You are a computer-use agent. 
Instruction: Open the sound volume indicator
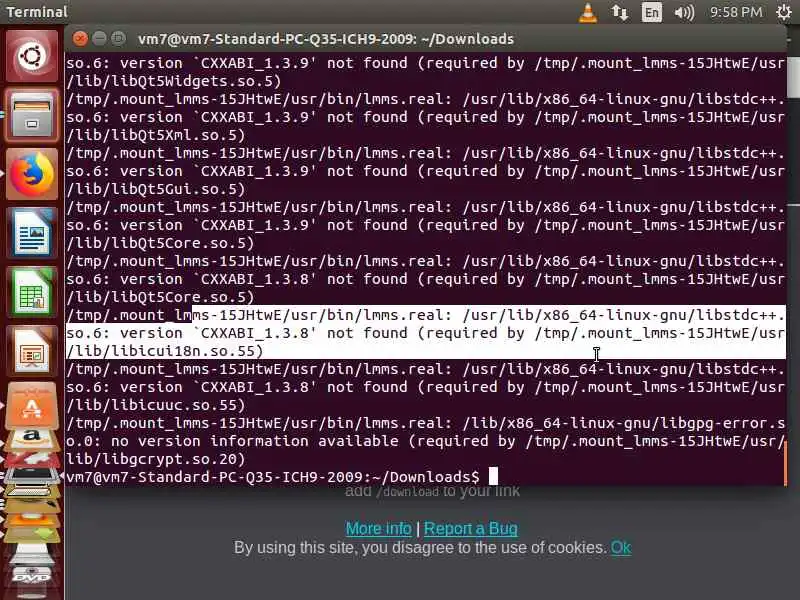[x=684, y=12]
